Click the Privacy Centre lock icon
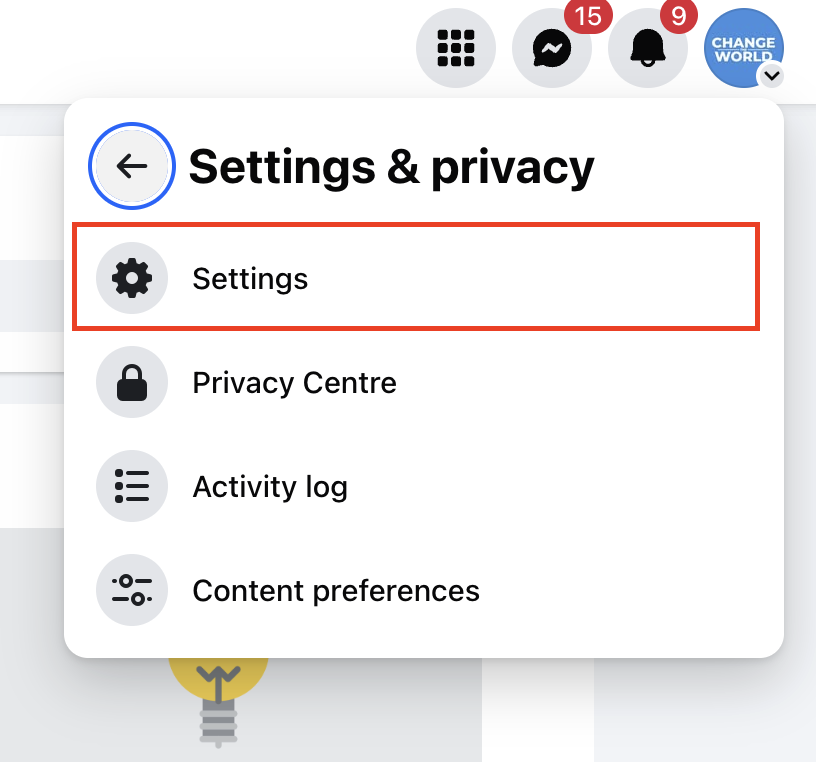 click(x=132, y=382)
